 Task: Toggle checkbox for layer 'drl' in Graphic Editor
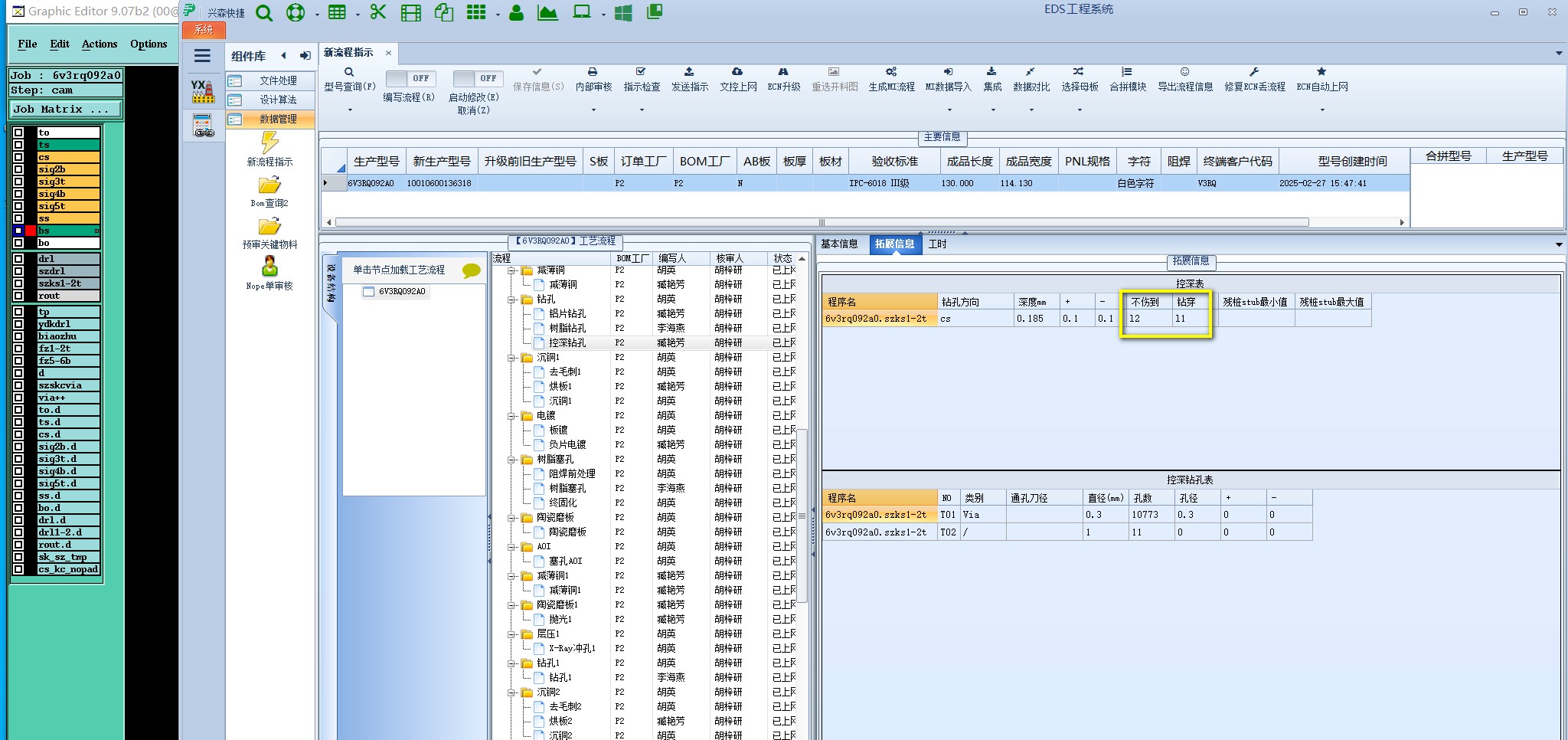click(18, 259)
